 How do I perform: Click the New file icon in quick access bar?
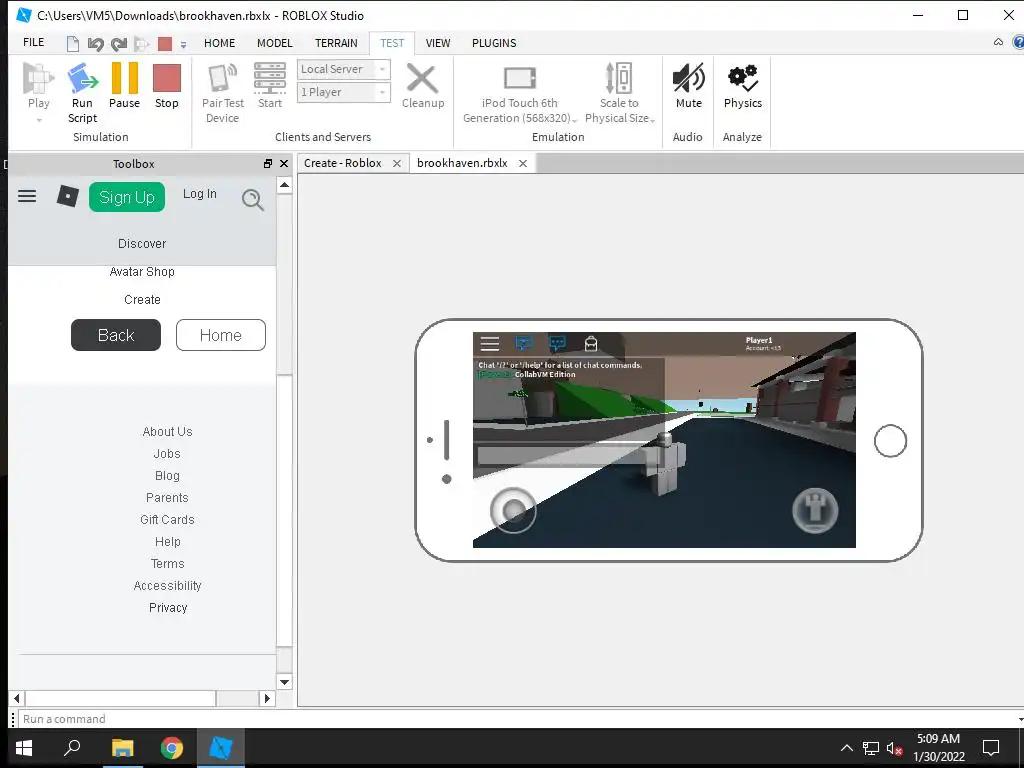(x=72, y=44)
